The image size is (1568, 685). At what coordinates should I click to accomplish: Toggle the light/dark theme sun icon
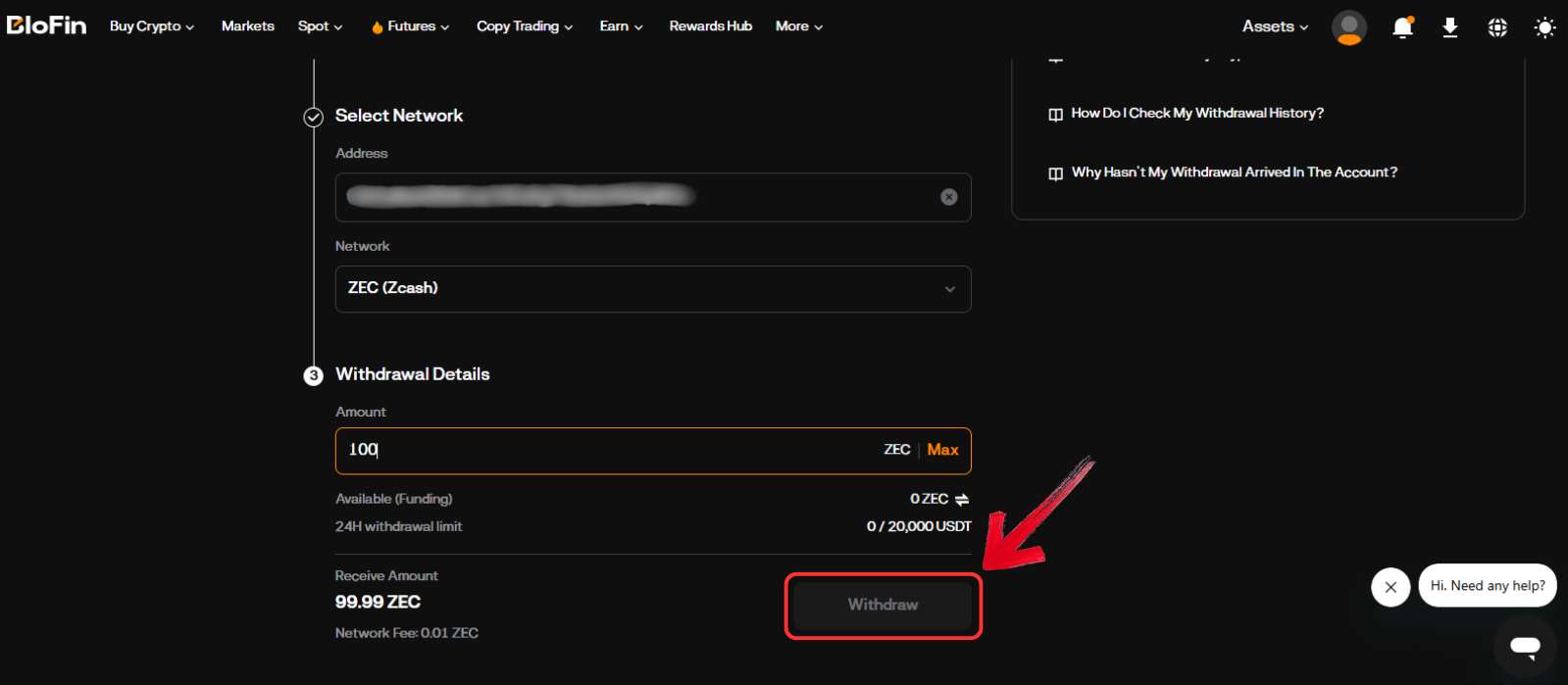click(x=1544, y=27)
